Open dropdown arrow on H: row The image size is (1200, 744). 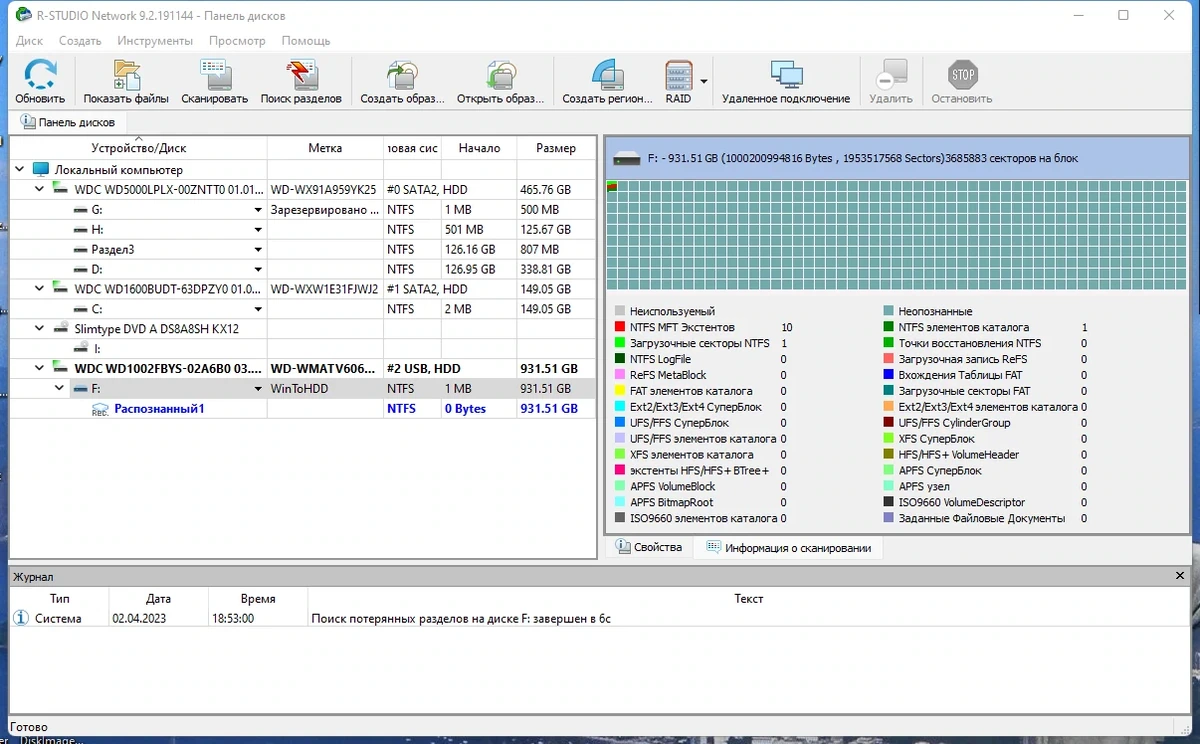point(258,230)
